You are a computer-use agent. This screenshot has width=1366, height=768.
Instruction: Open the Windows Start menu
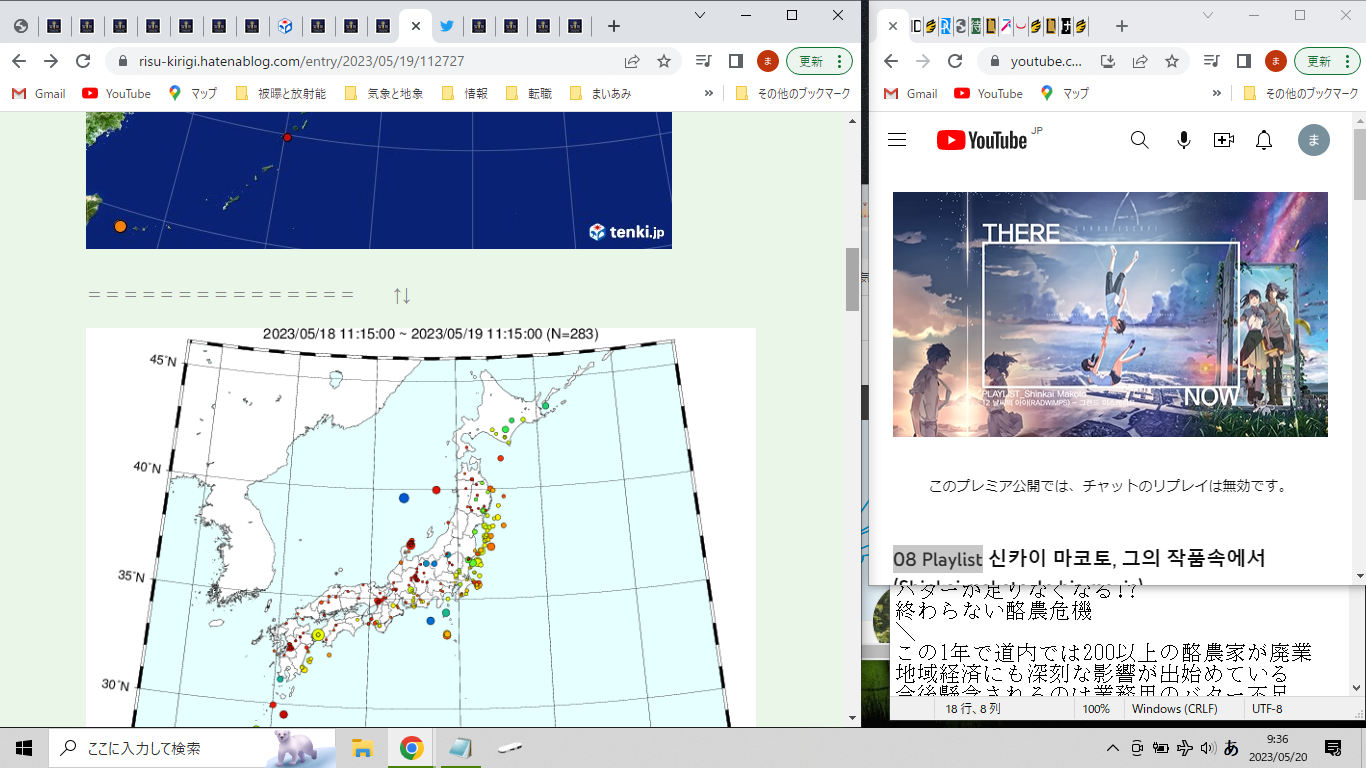click(24, 748)
